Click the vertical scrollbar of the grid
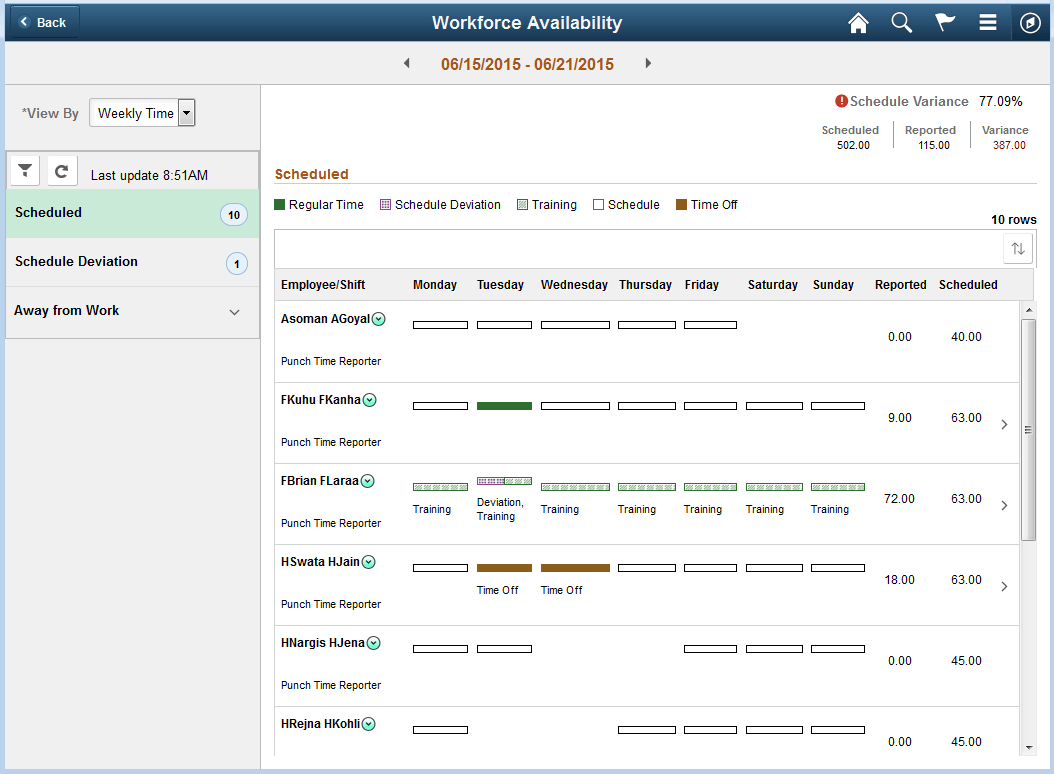Viewport: 1054px width, 774px height. [x=1030, y=430]
